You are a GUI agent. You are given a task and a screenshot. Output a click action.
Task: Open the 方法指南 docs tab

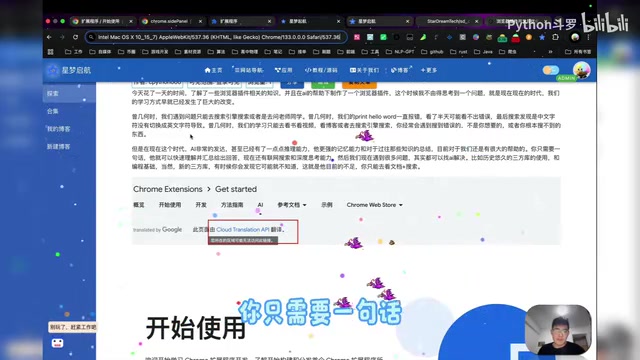[x=232, y=205]
